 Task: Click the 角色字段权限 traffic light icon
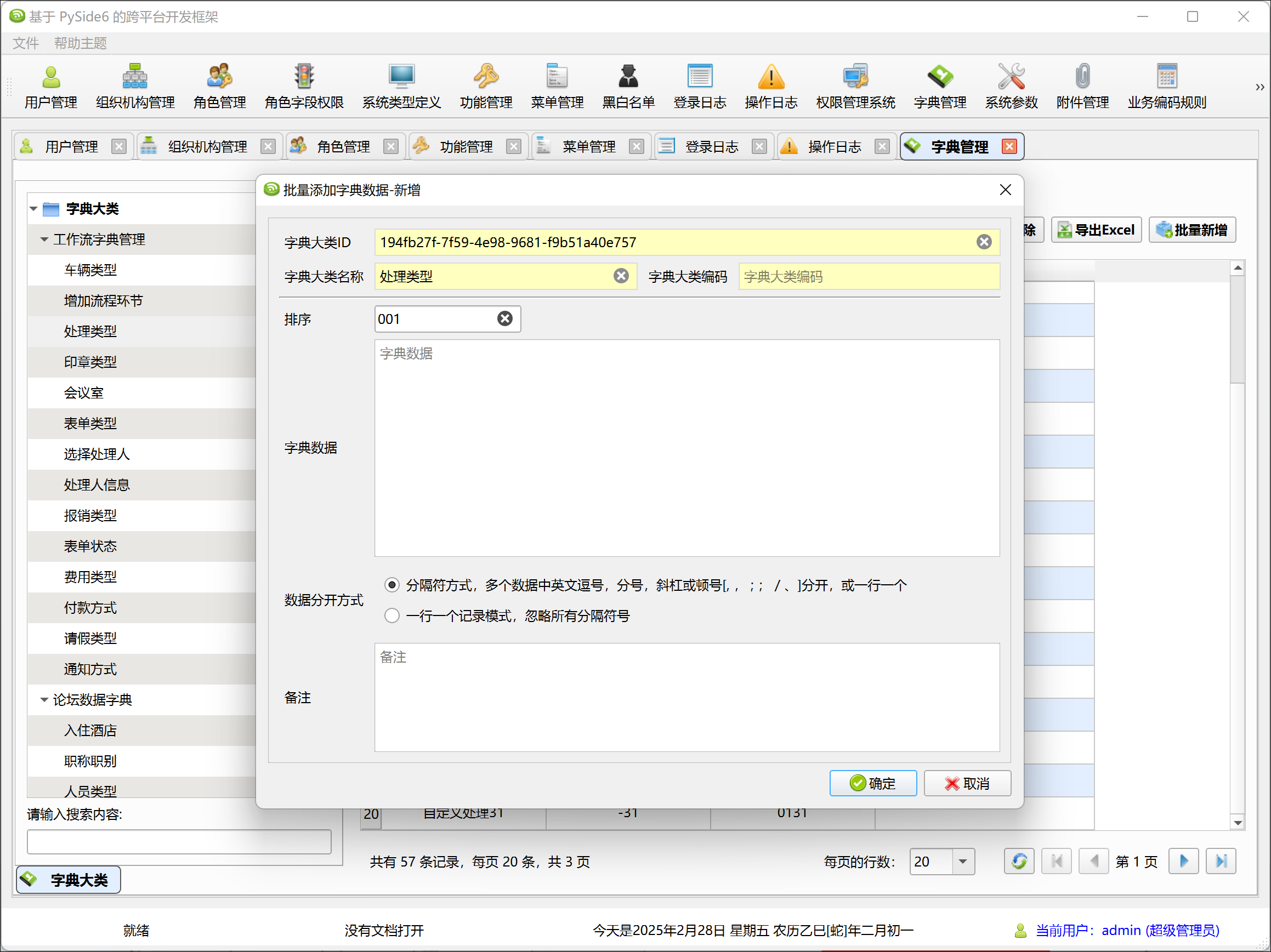click(303, 76)
